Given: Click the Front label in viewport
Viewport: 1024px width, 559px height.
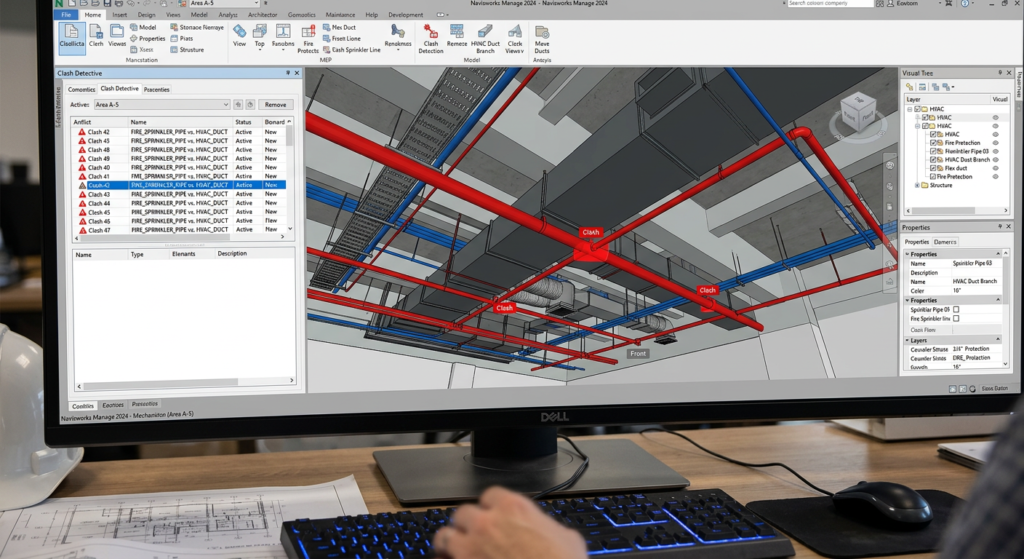Looking at the screenshot, I should click(x=638, y=353).
